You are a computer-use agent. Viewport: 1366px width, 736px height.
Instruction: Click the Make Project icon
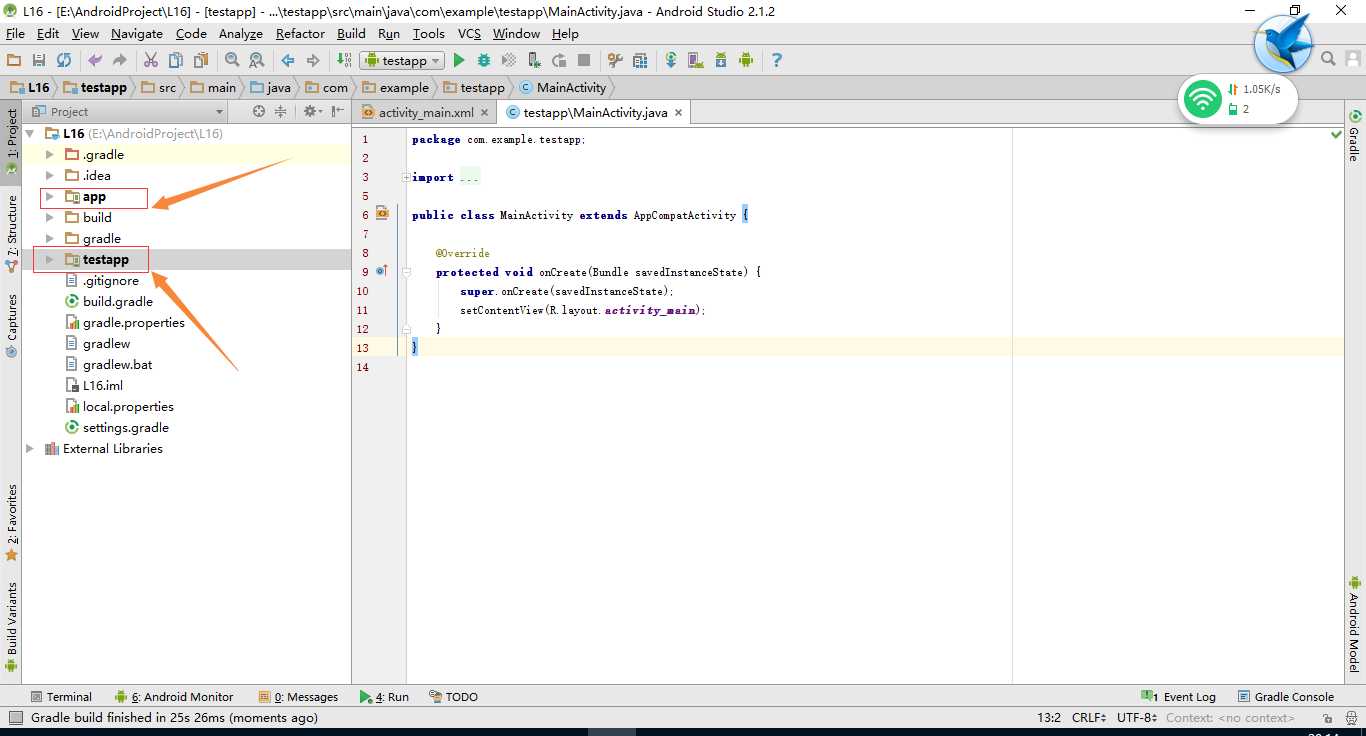344,60
